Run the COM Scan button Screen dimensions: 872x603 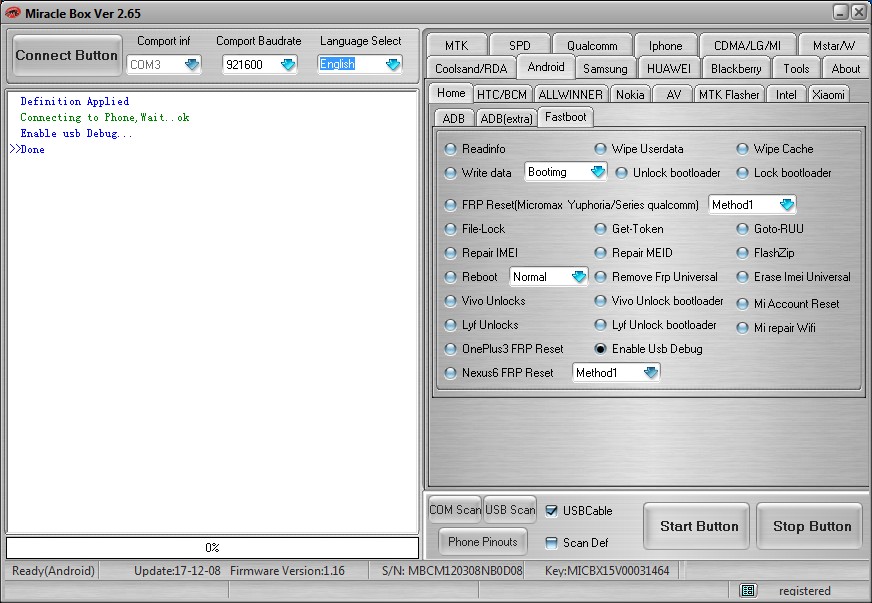(x=455, y=510)
